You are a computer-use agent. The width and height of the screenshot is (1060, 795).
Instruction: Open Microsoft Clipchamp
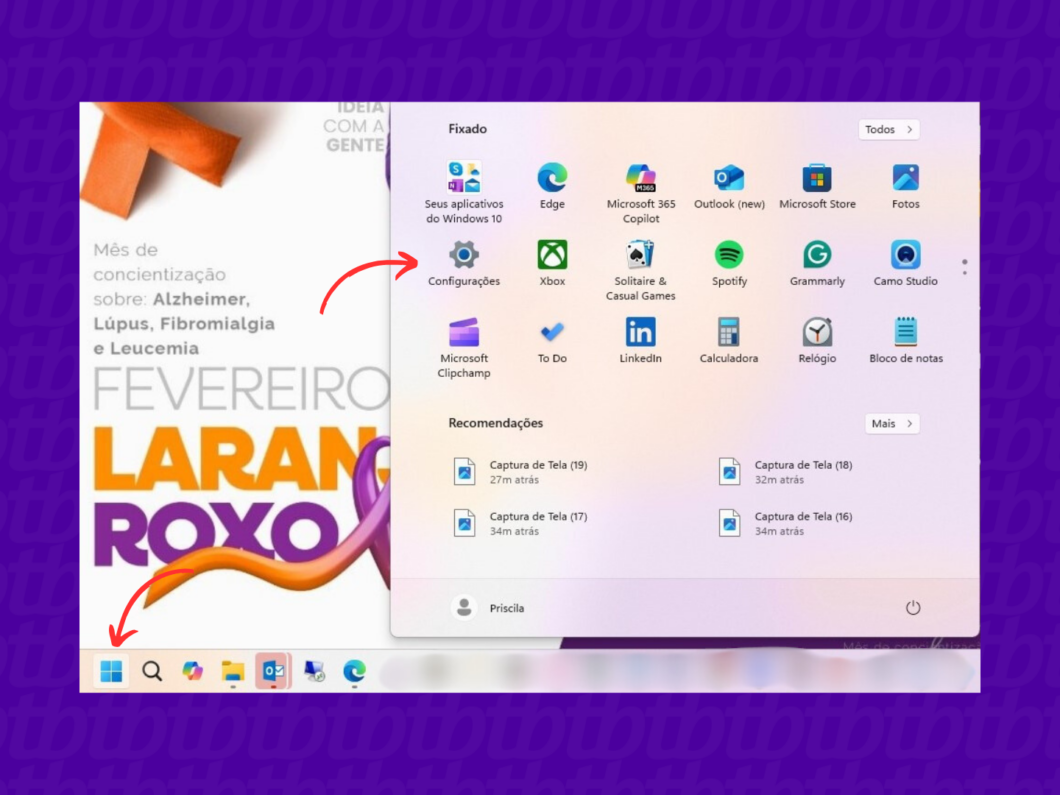click(x=464, y=333)
